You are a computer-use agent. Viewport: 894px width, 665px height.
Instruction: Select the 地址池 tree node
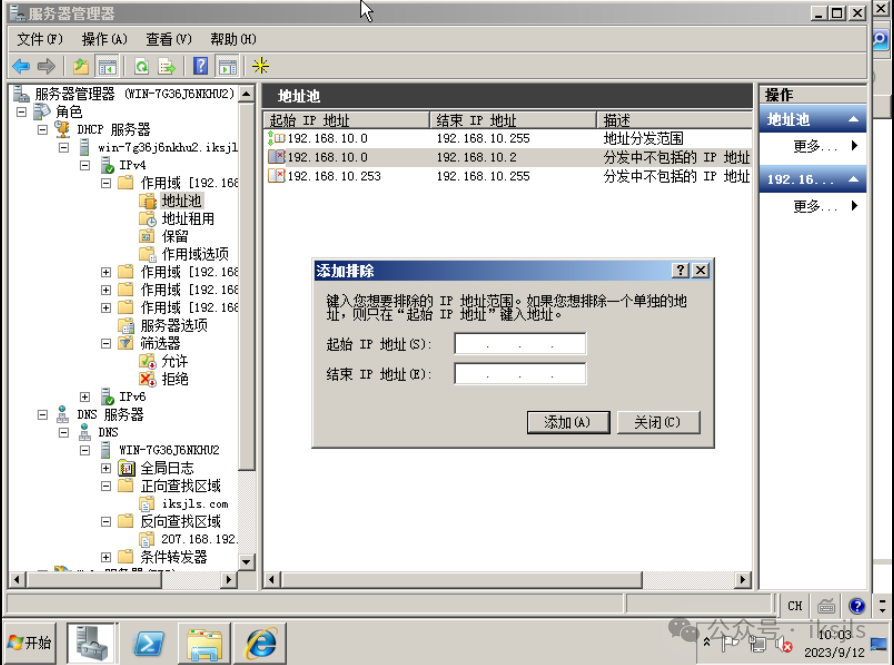[181, 201]
